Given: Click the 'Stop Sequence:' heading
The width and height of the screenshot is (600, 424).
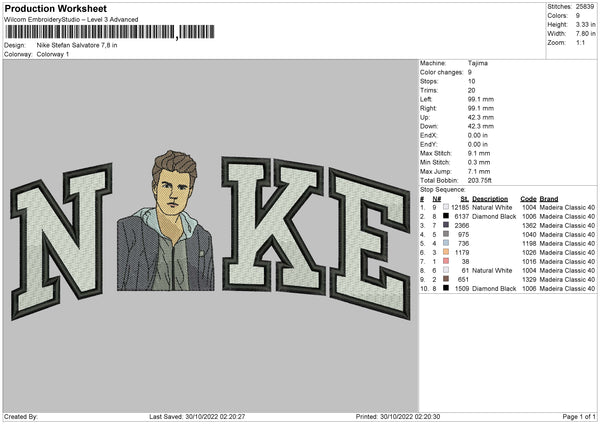Looking at the screenshot, I should tap(442, 190).
